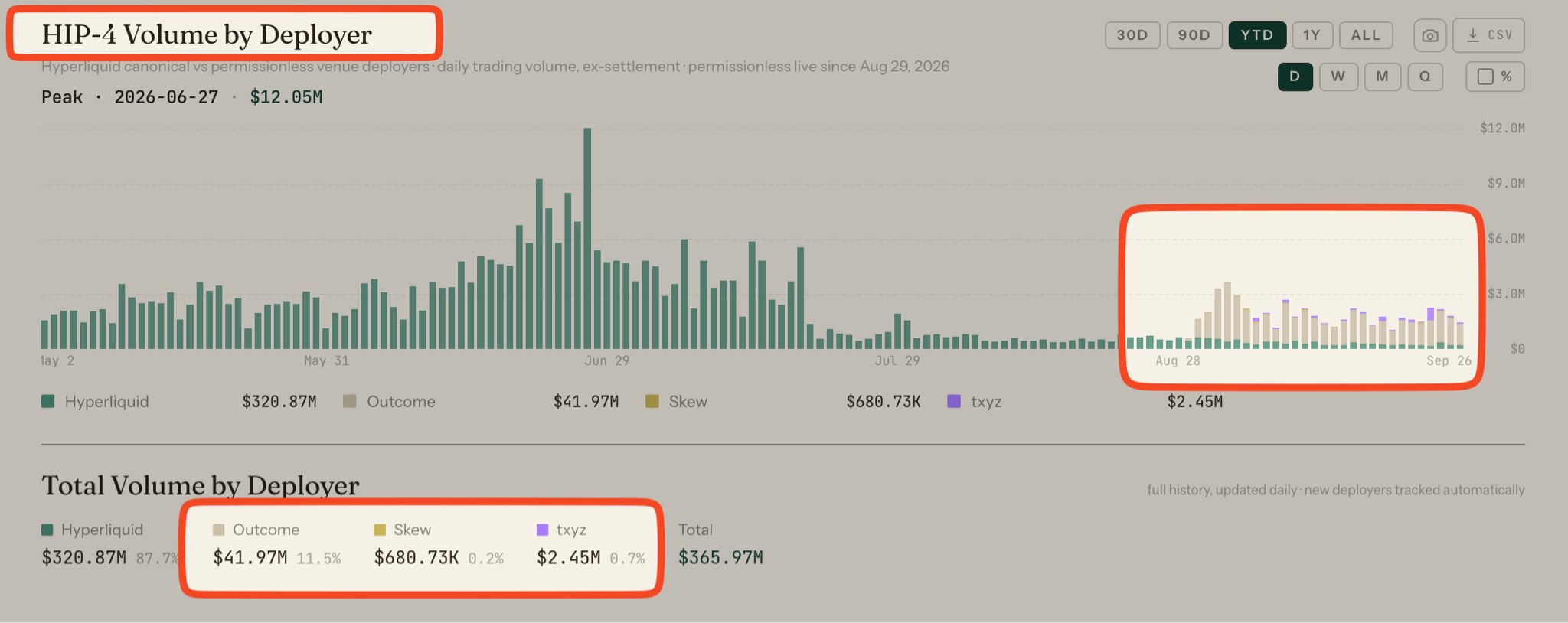1568x623 pixels.
Task: Toggle the percent view checkbox
Action: (x=1494, y=77)
